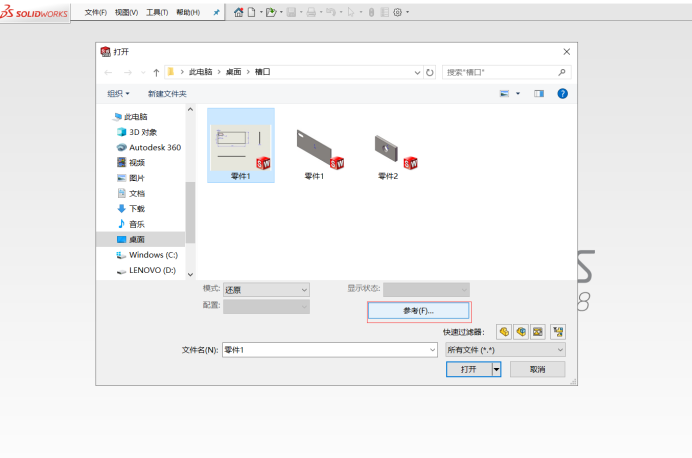692x458 pixels.
Task: Pin the SolidWorks menu bar
Action: coord(216,12)
